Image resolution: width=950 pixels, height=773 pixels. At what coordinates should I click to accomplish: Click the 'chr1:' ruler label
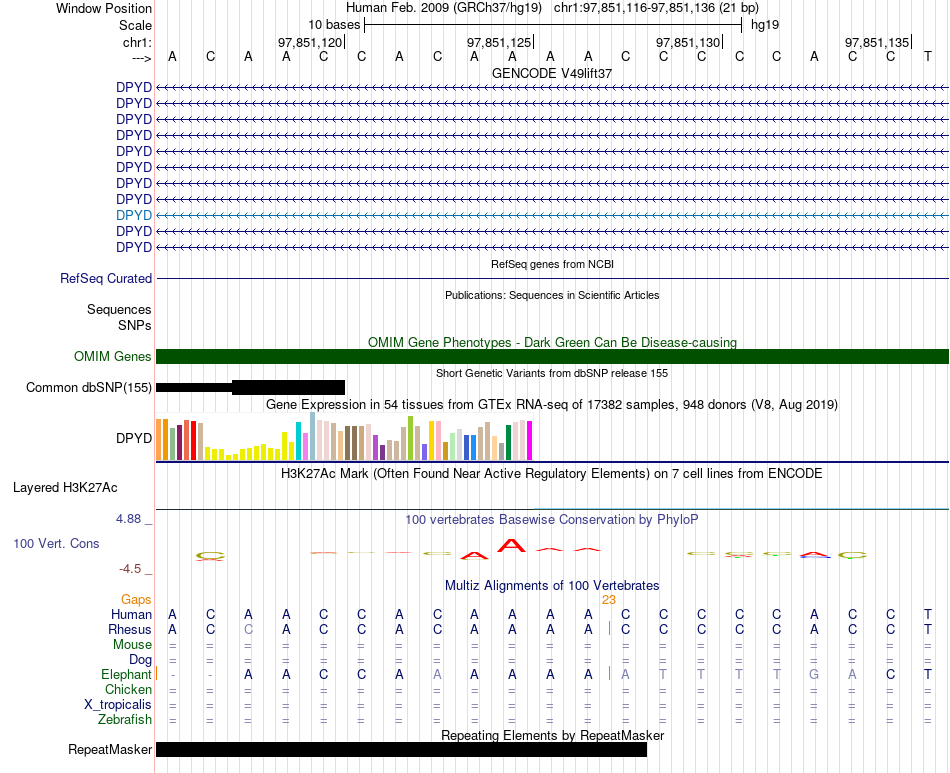pyautogui.click(x=137, y=42)
